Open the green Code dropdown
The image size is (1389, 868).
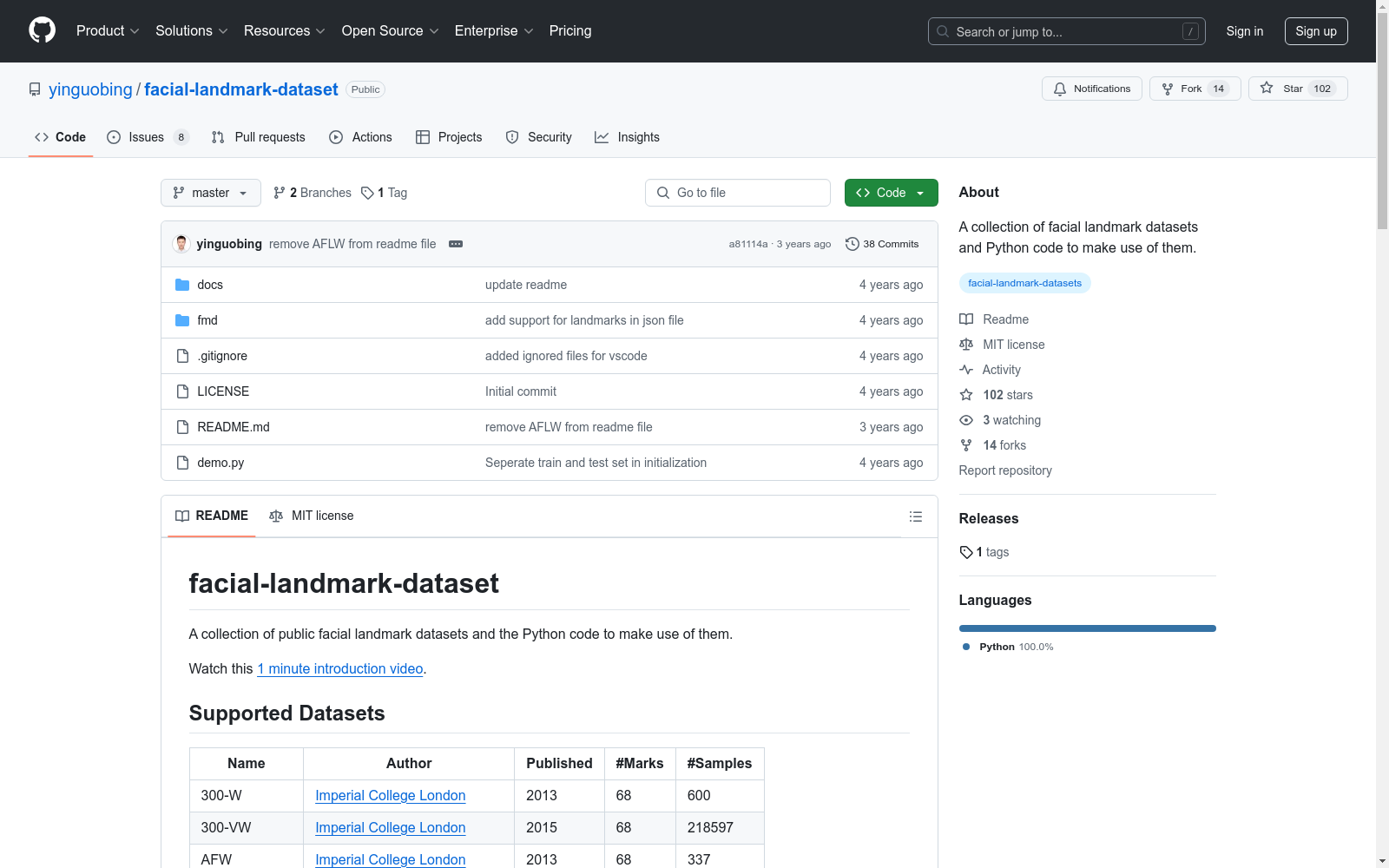point(892,193)
